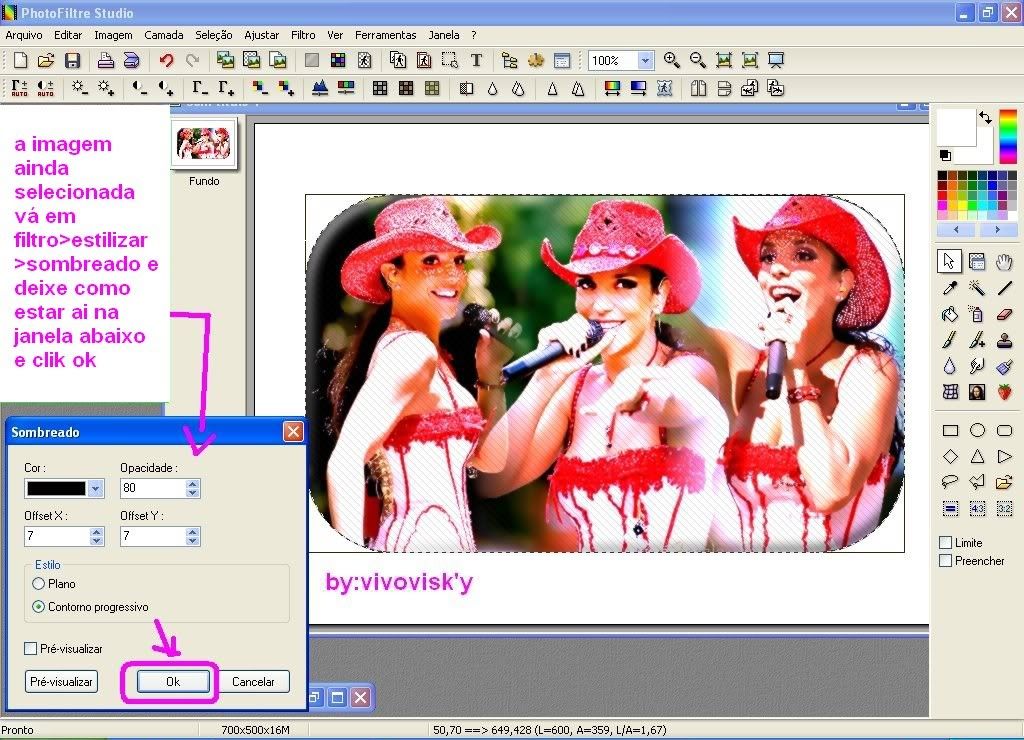1024x740 pixels.
Task: Click the Undo arrow icon
Action: (166, 61)
